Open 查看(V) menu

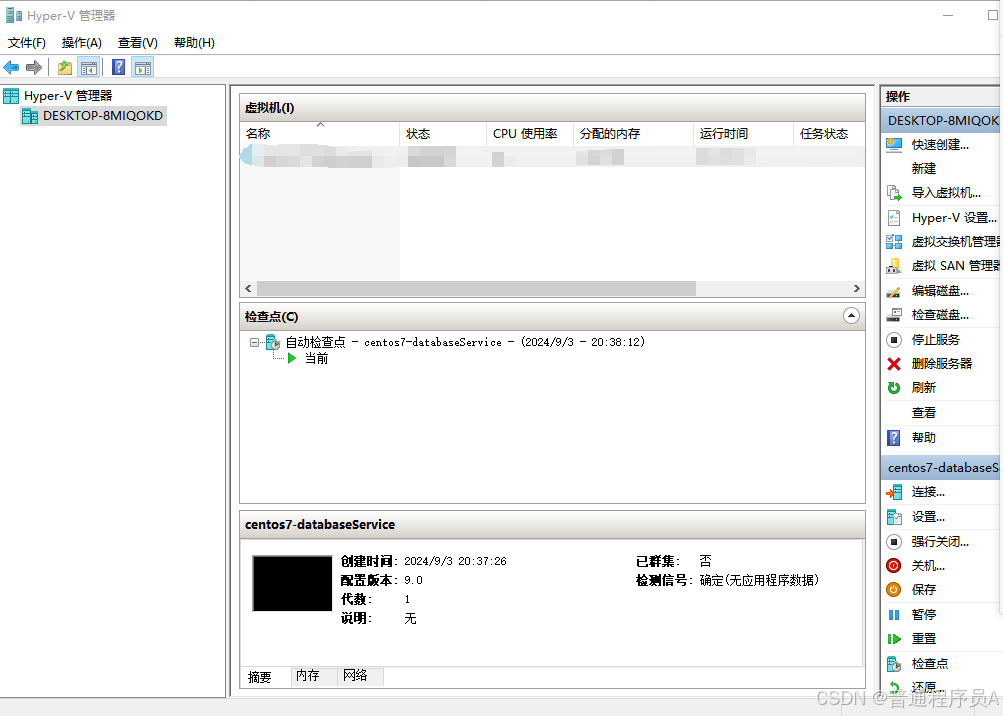(x=138, y=43)
